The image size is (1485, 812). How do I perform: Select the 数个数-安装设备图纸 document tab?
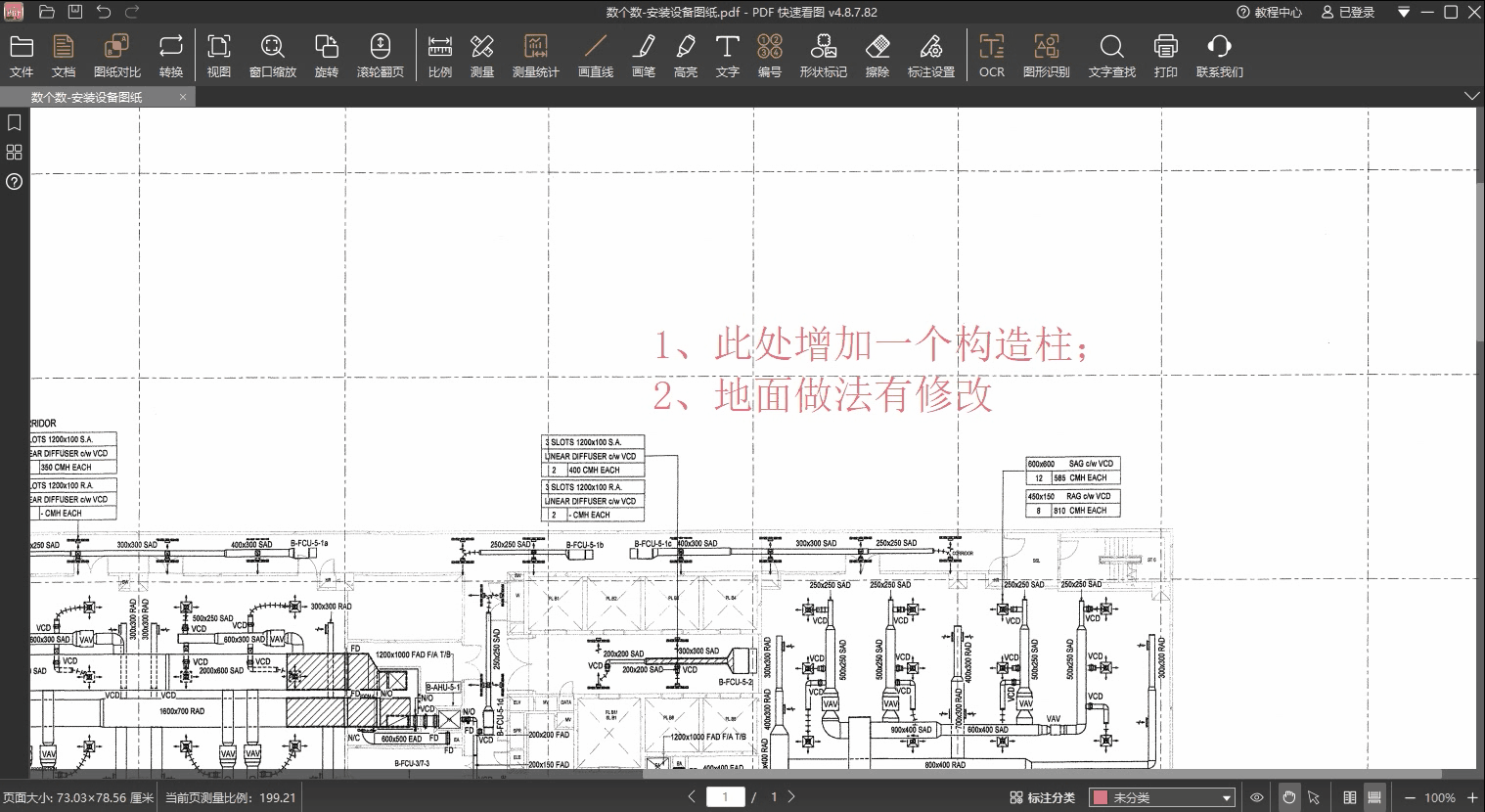coord(88,97)
